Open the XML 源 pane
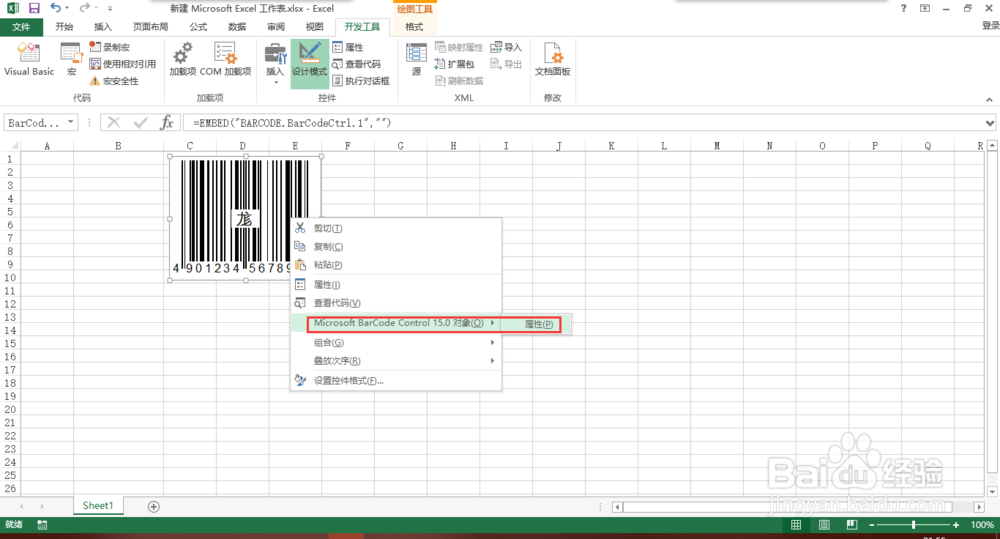 coord(416,59)
